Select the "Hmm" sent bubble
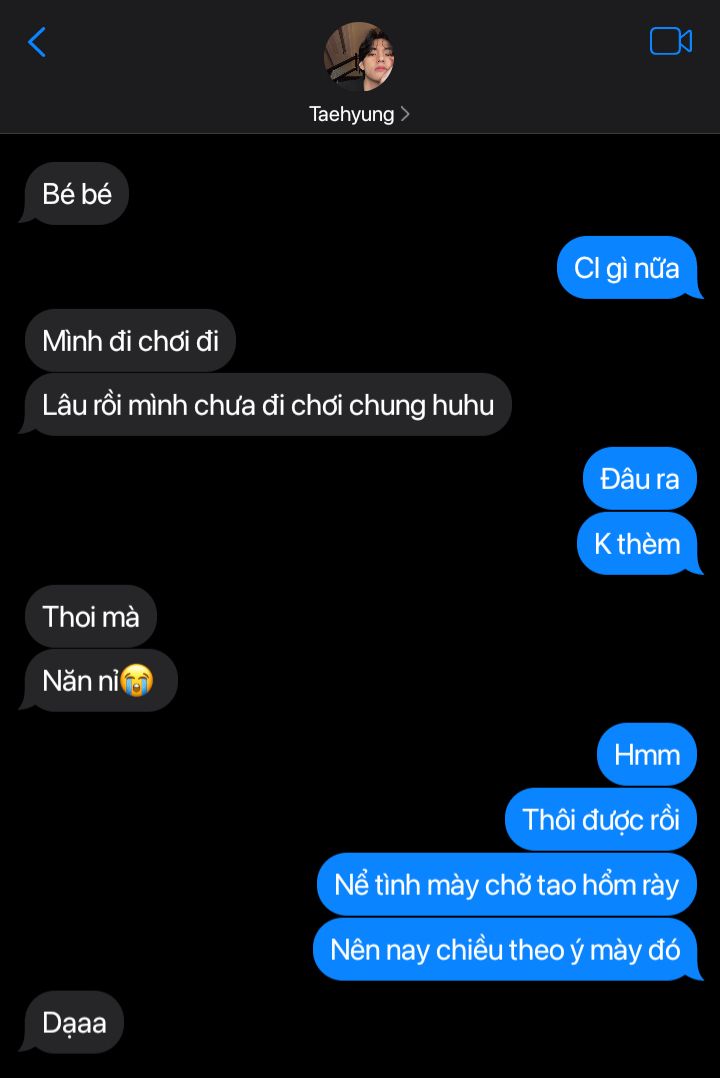Image resolution: width=720 pixels, height=1078 pixels. click(x=646, y=754)
